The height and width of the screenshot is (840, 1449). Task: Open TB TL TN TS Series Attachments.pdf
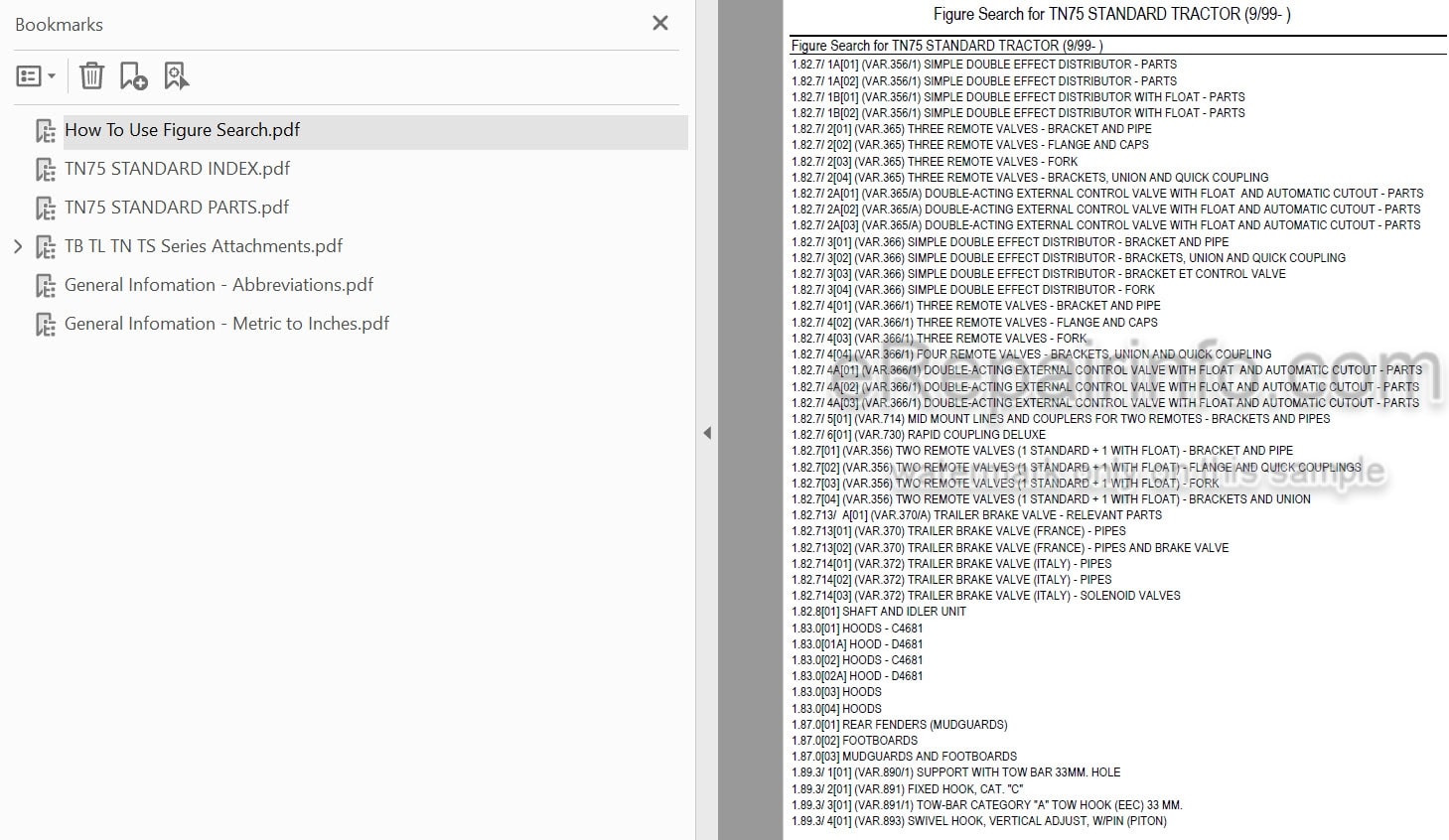[204, 246]
